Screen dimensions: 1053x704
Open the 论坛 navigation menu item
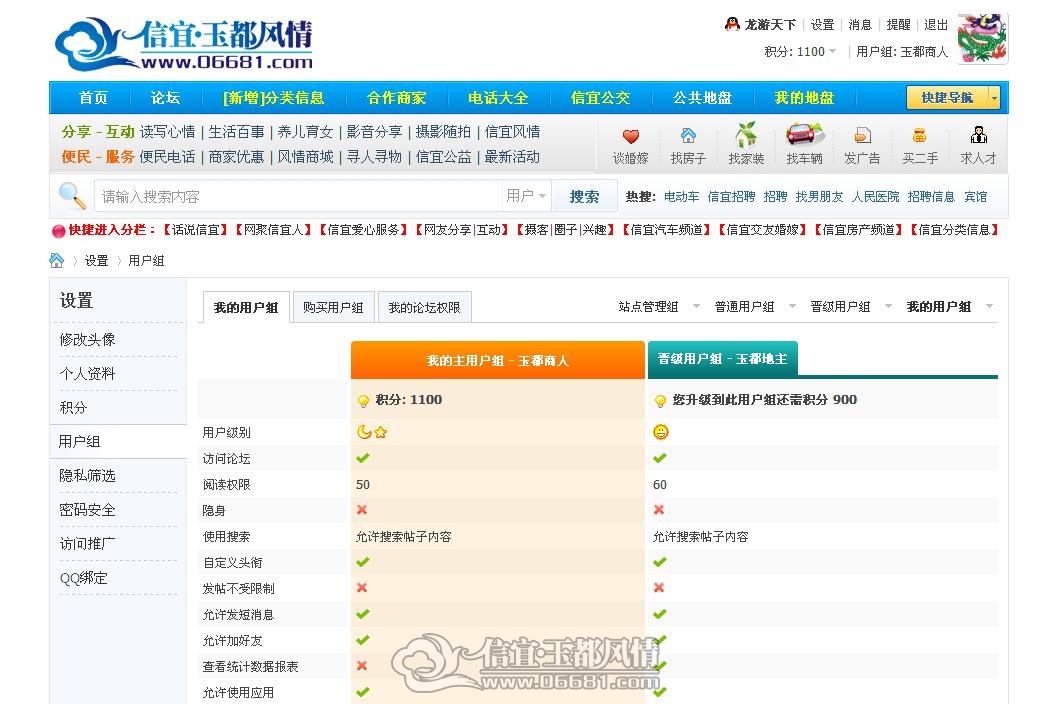[165, 98]
